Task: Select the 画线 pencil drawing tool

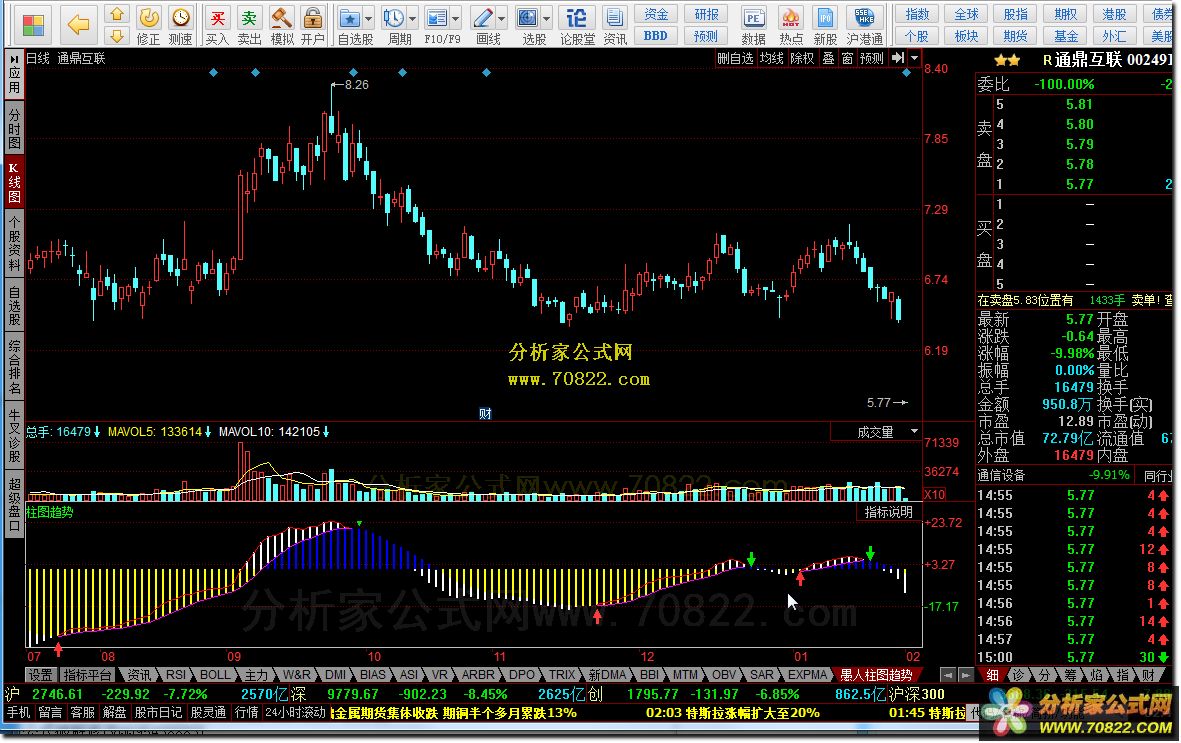Action: (482, 18)
